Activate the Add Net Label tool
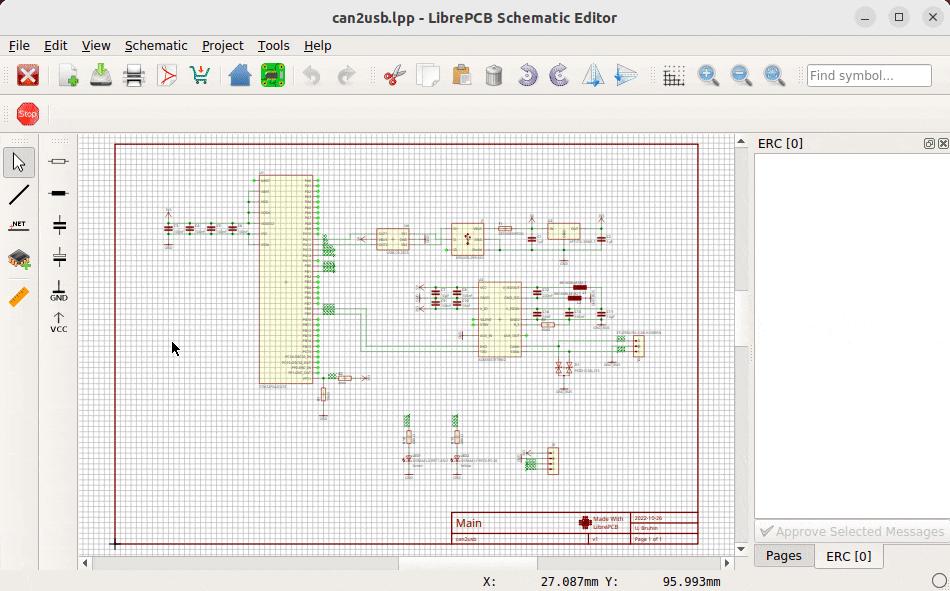Viewport: 950px width, 591px height. 18,226
